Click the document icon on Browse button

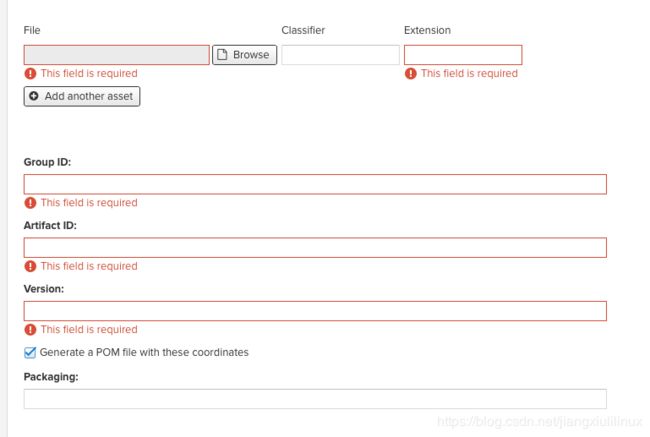(x=222, y=55)
